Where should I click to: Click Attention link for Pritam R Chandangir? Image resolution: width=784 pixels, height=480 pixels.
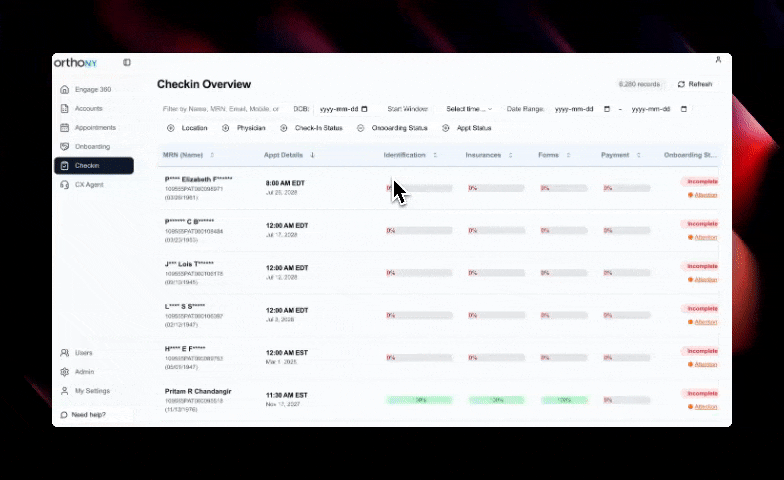click(706, 407)
